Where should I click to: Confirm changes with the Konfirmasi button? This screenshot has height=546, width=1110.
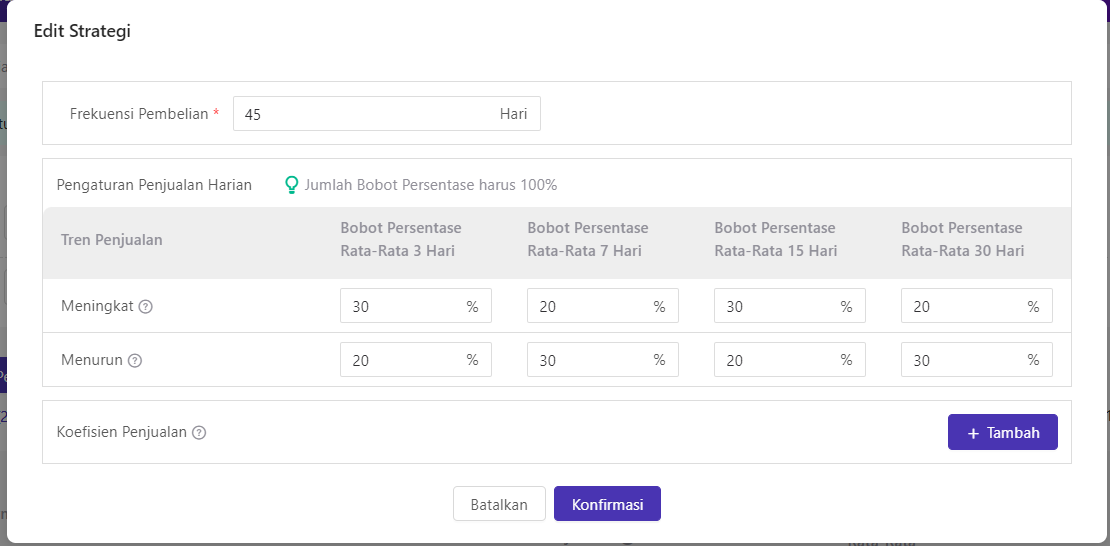[x=607, y=504]
